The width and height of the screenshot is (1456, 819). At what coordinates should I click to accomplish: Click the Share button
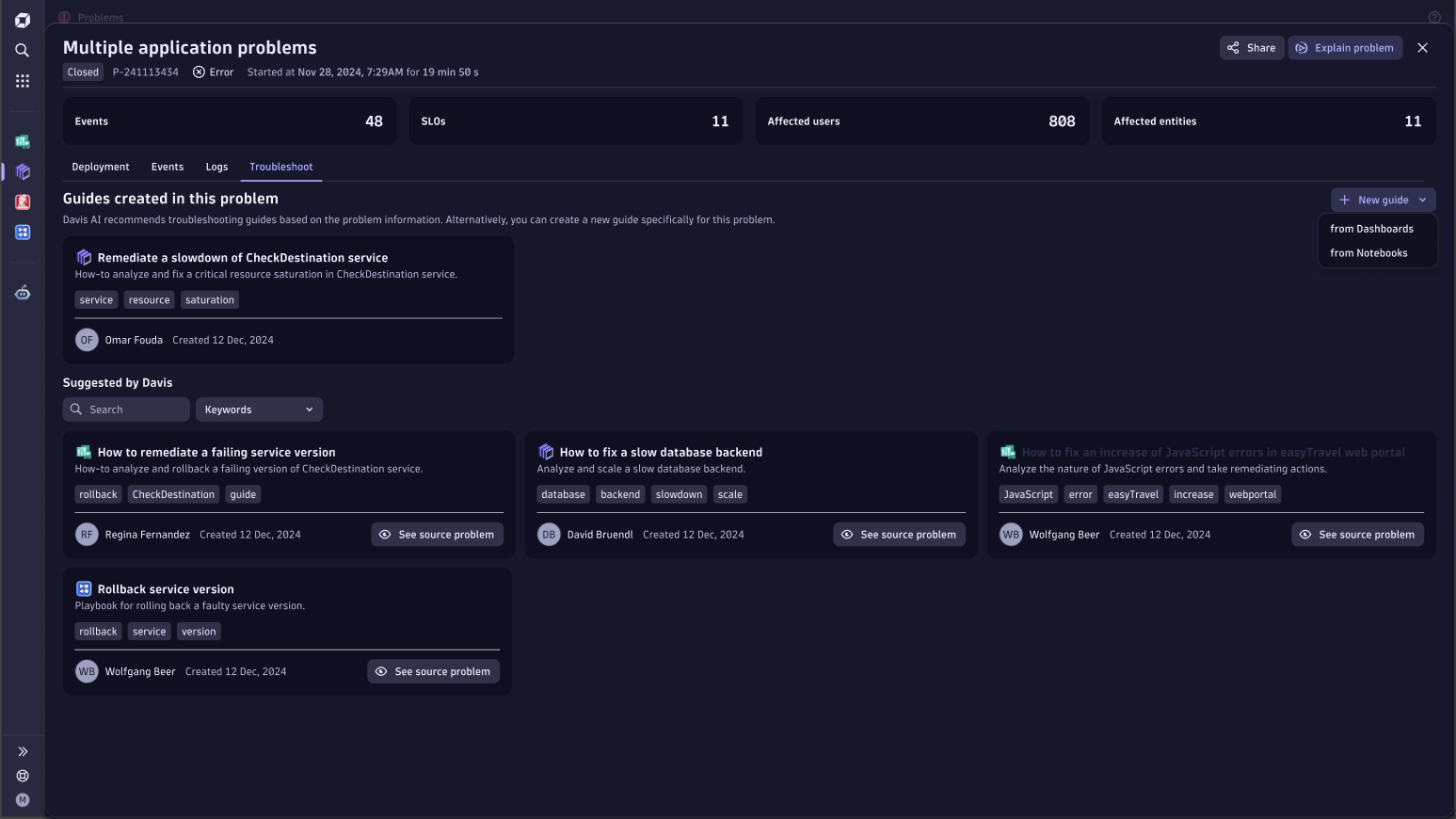click(1251, 47)
